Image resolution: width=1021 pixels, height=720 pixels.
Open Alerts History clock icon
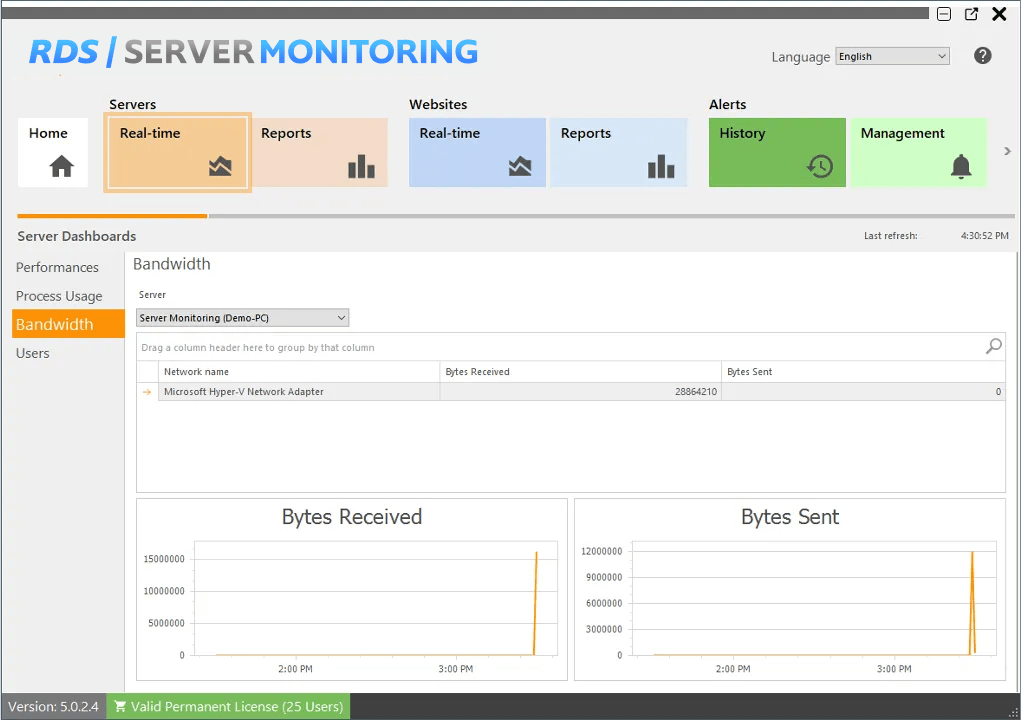820,167
